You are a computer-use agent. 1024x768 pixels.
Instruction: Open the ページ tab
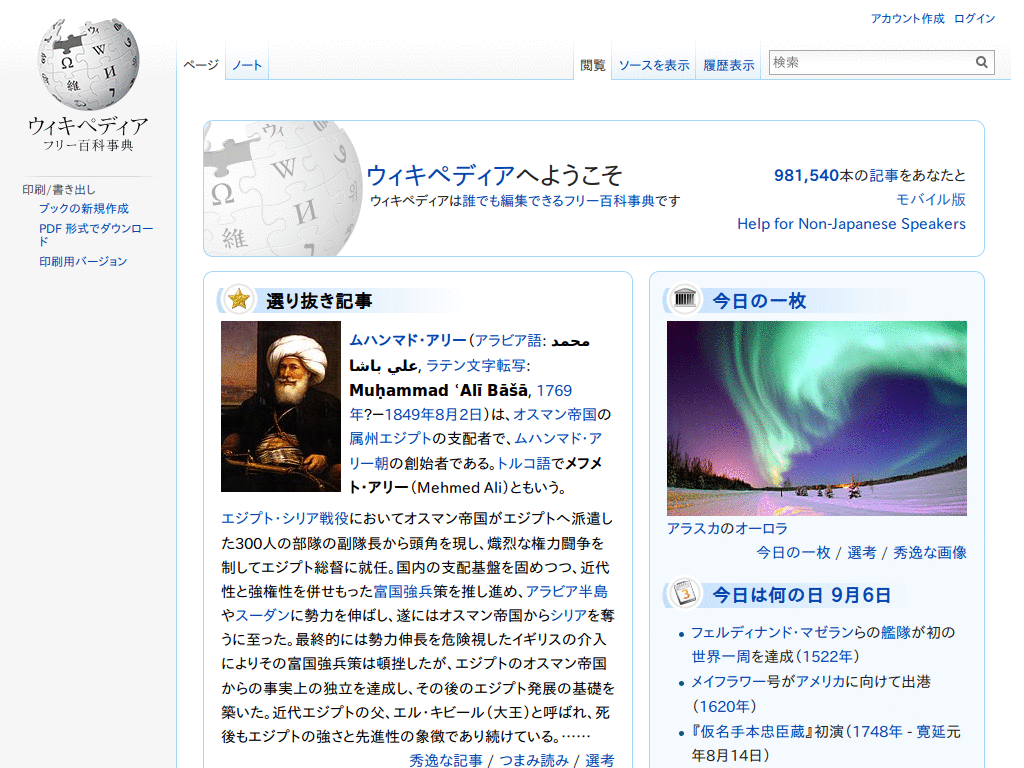(x=200, y=65)
